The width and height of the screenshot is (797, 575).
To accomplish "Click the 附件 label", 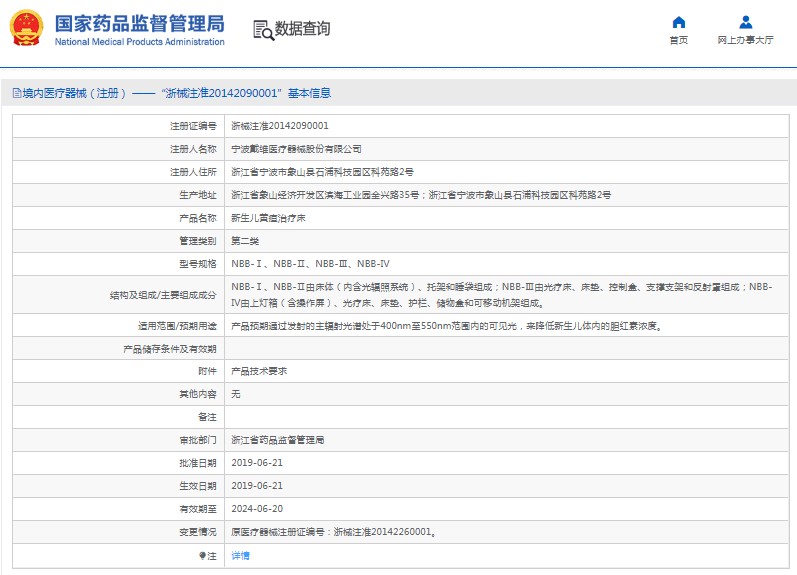I will coord(207,371).
